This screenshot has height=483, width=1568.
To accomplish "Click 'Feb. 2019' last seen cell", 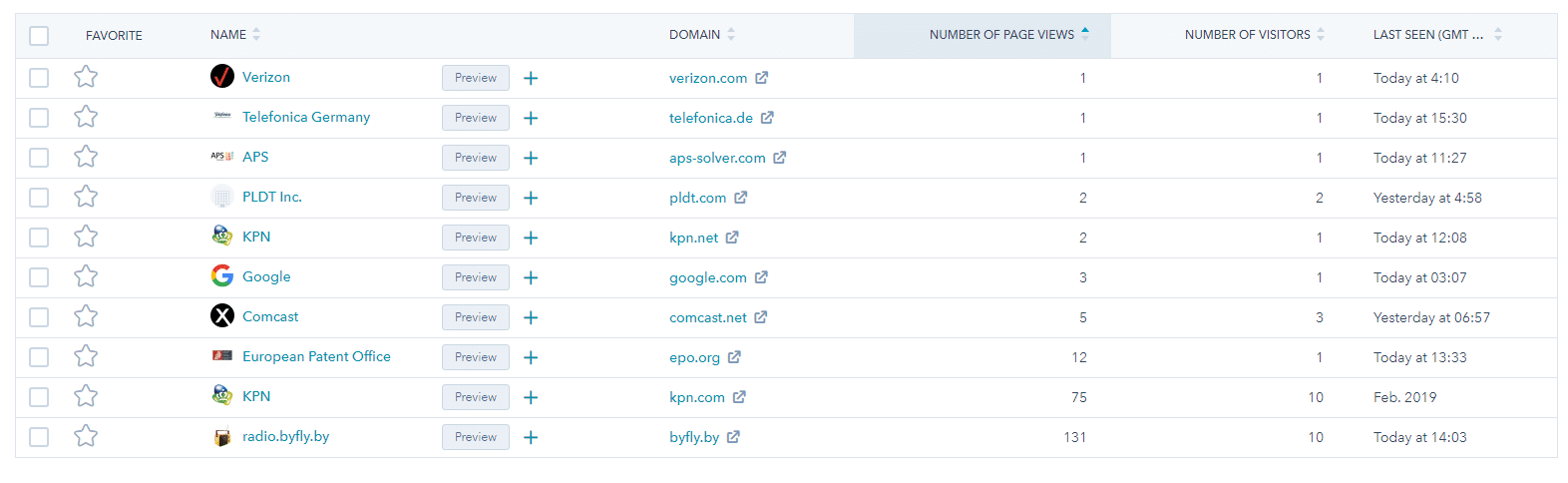I will 1404,397.
